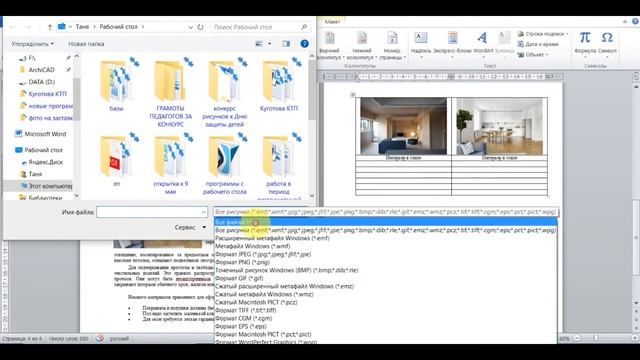The height and width of the screenshot is (360, 640).
Task: Open the view options dropdown arrow
Action: 269,44
